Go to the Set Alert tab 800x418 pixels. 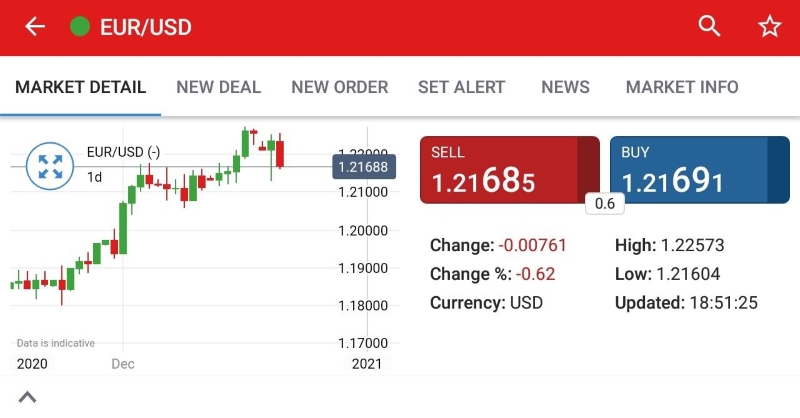(x=461, y=87)
